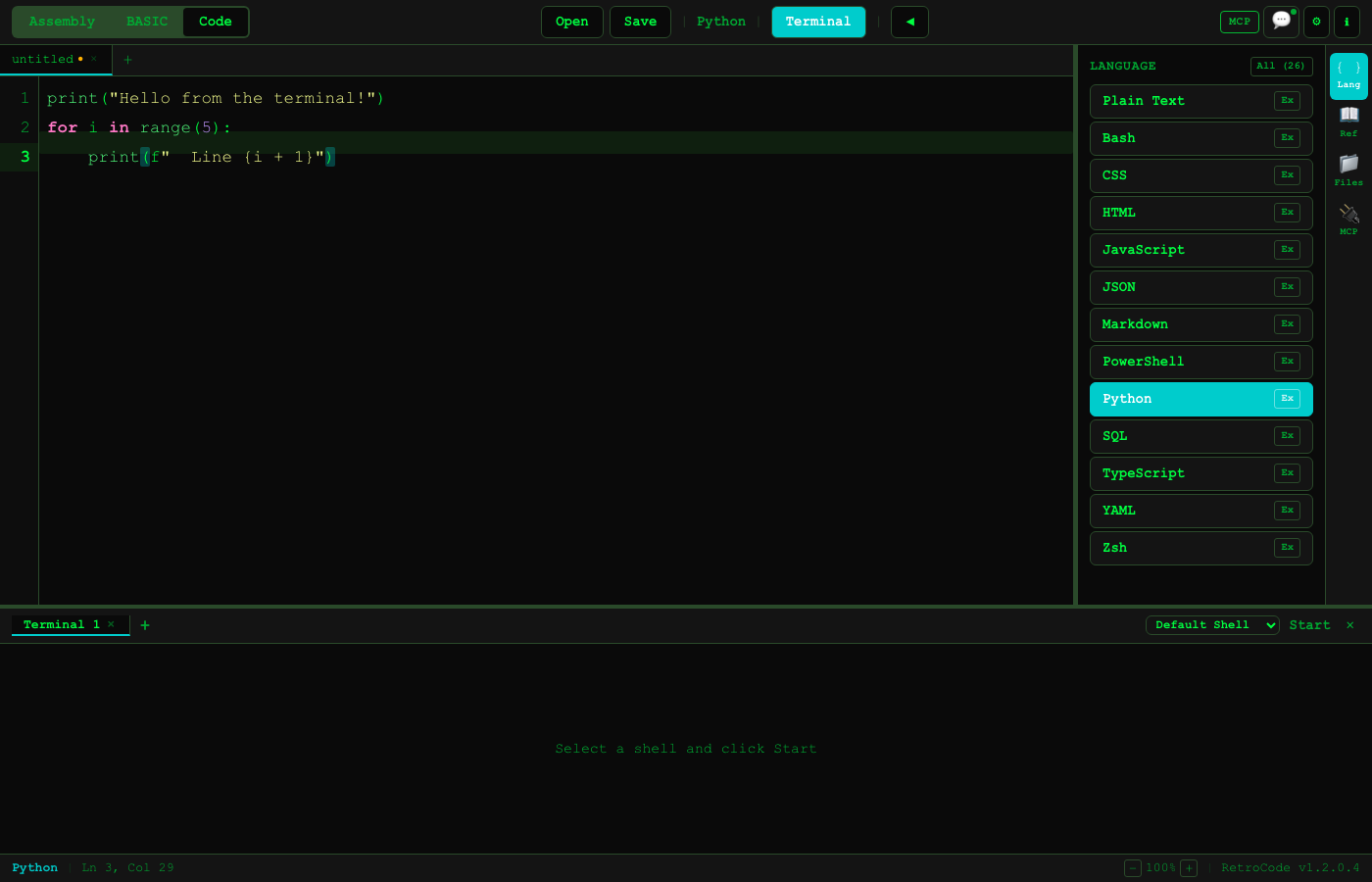The image size is (1372, 882).
Task: Save the current file
Action: 640,22
